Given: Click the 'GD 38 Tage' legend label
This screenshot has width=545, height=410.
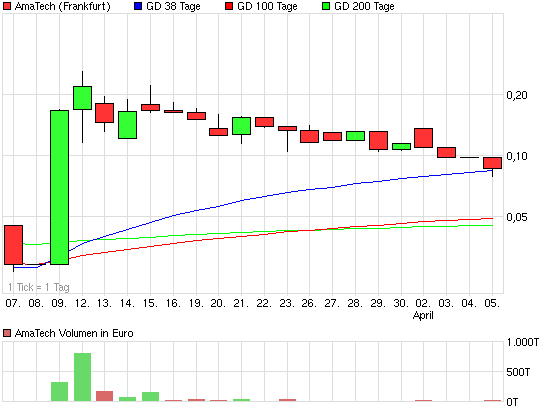Looking at the screenshot, I should (173, 6).
